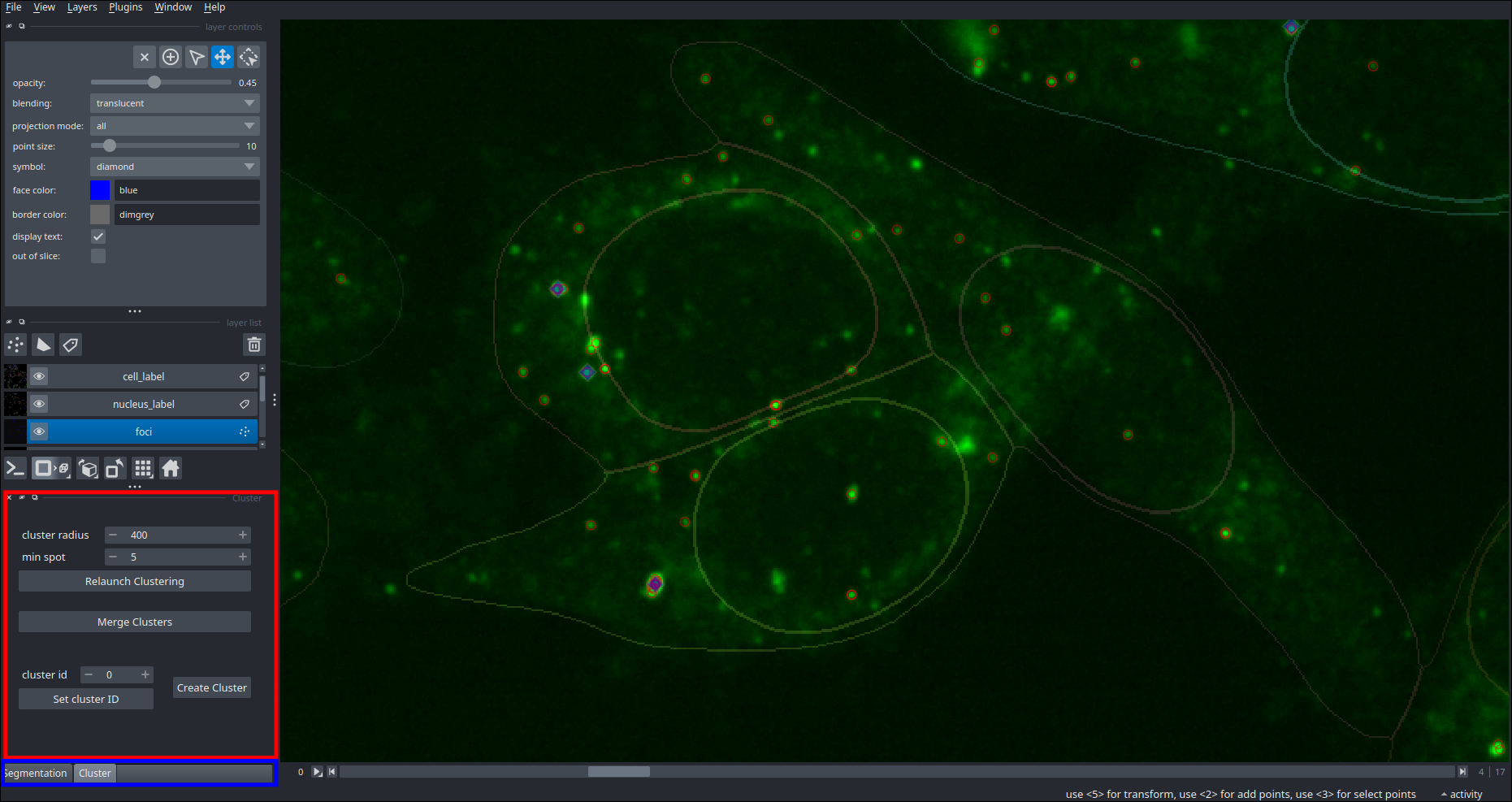The image size is (1512, 802).
Task: Enable the out of slice checkbox
Action: click(98, 256)
